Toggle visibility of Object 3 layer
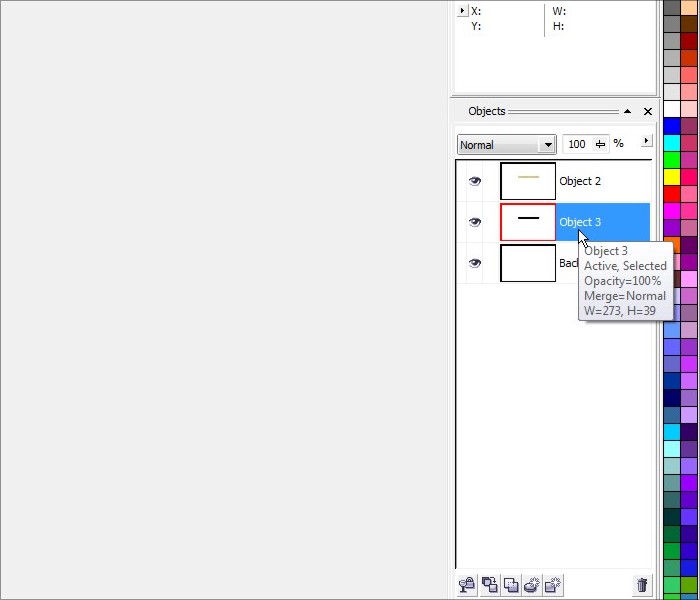Viewport: 700px width, 600px height. pyautogui.click(x=475, y=222)
